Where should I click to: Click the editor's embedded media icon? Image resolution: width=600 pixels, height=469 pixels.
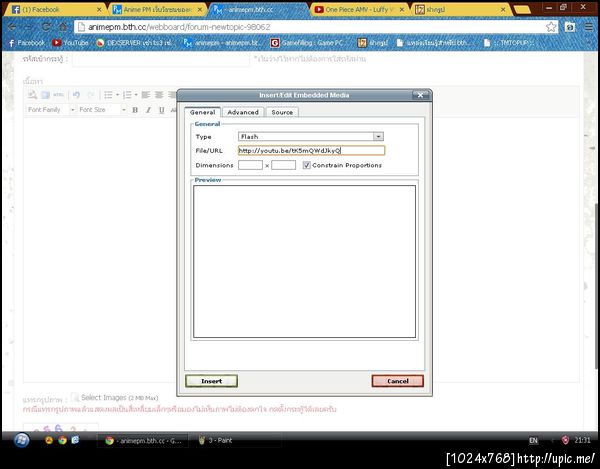pyautogui.click(x=46, y=95)
